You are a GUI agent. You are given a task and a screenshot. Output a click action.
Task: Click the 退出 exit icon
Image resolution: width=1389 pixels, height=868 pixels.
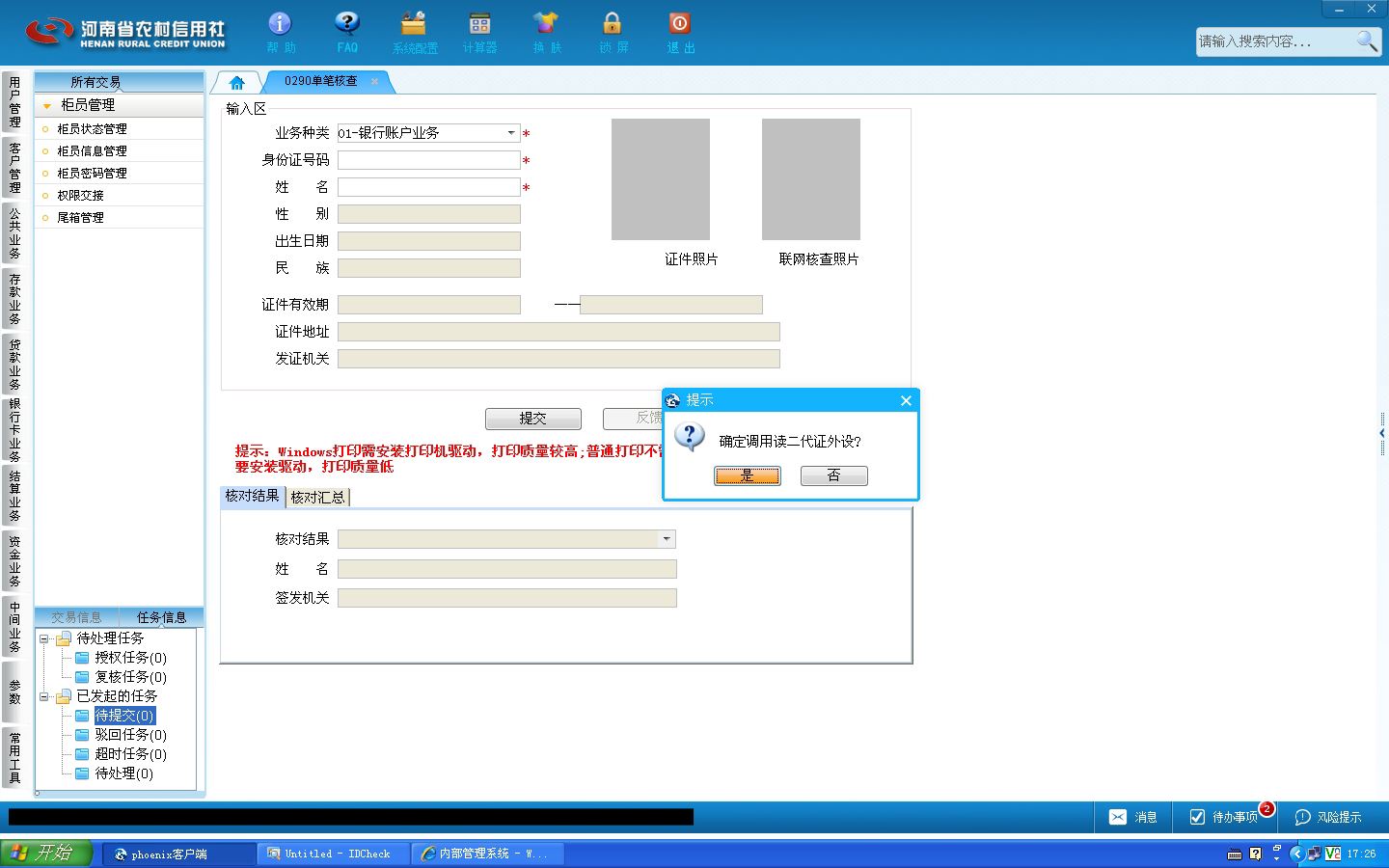[x=680, y=32]
